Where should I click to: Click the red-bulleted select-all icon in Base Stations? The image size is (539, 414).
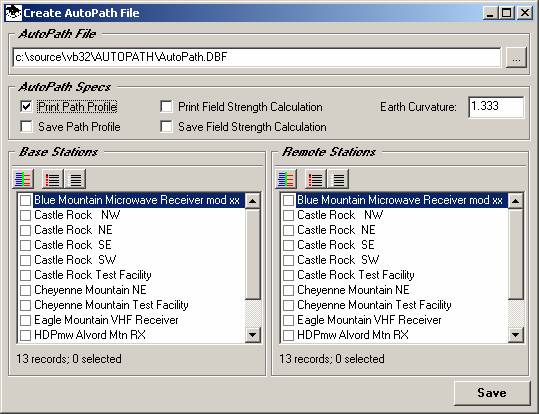point(53,179)
